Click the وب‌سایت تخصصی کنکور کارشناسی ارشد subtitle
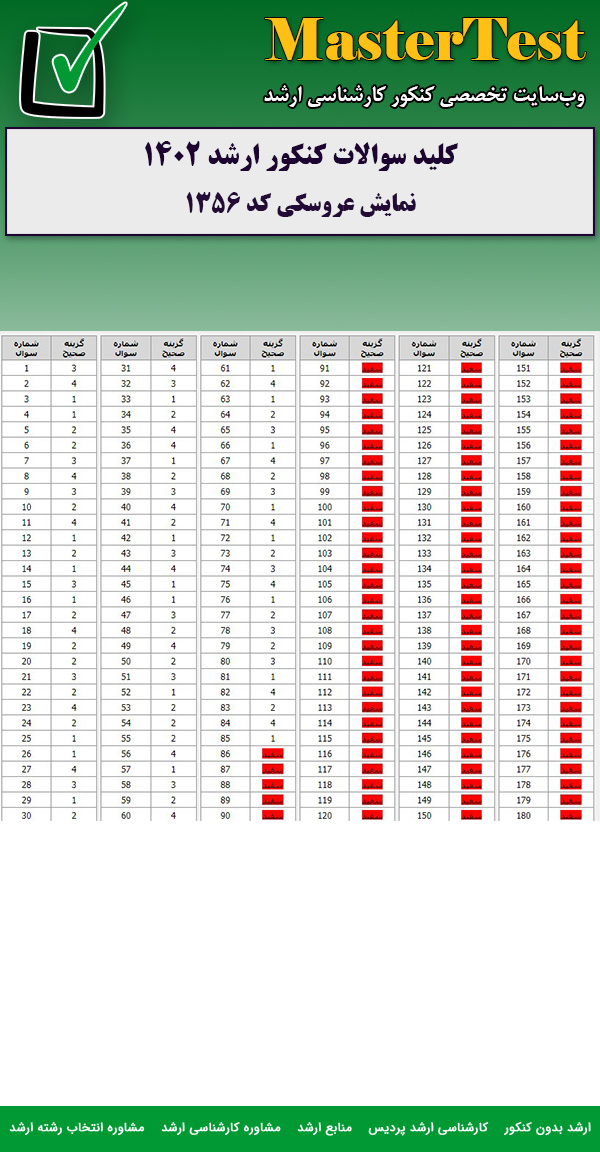Screen dimensions: 600x1152 424,95
